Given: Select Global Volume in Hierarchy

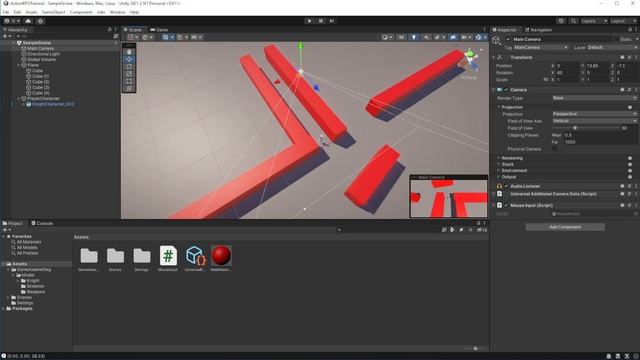Looking at the screenshot, I should pos(41,60).
